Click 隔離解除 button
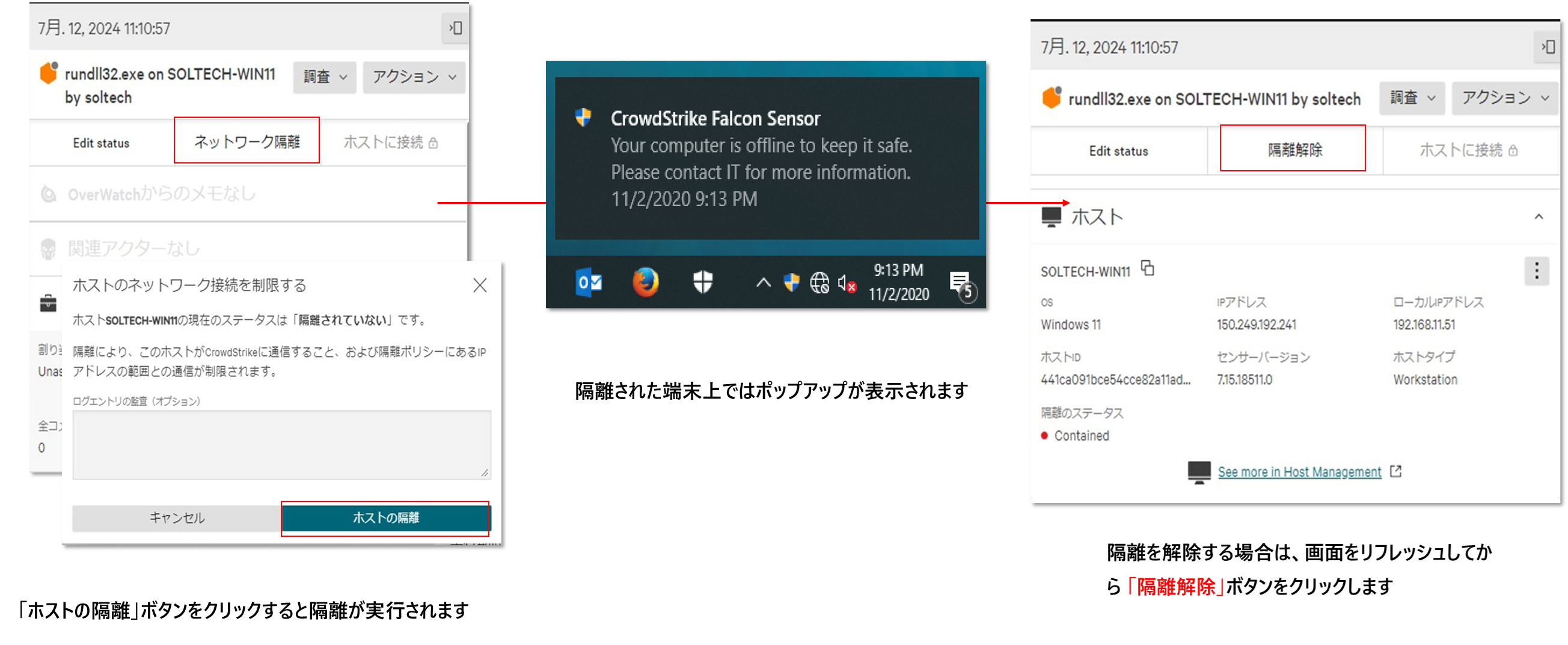1568x645 pixels. (x=1293, y=149)
